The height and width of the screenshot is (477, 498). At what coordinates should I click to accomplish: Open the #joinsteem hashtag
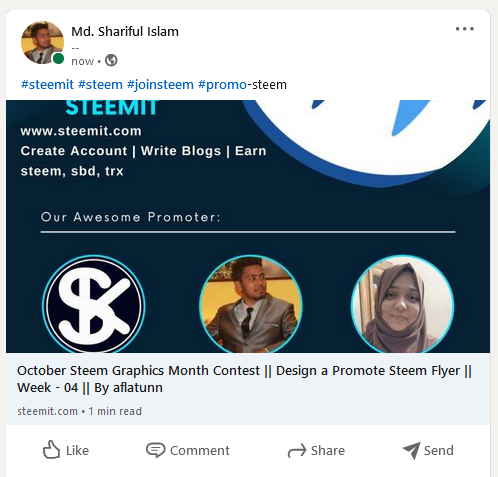coord(160,85)
